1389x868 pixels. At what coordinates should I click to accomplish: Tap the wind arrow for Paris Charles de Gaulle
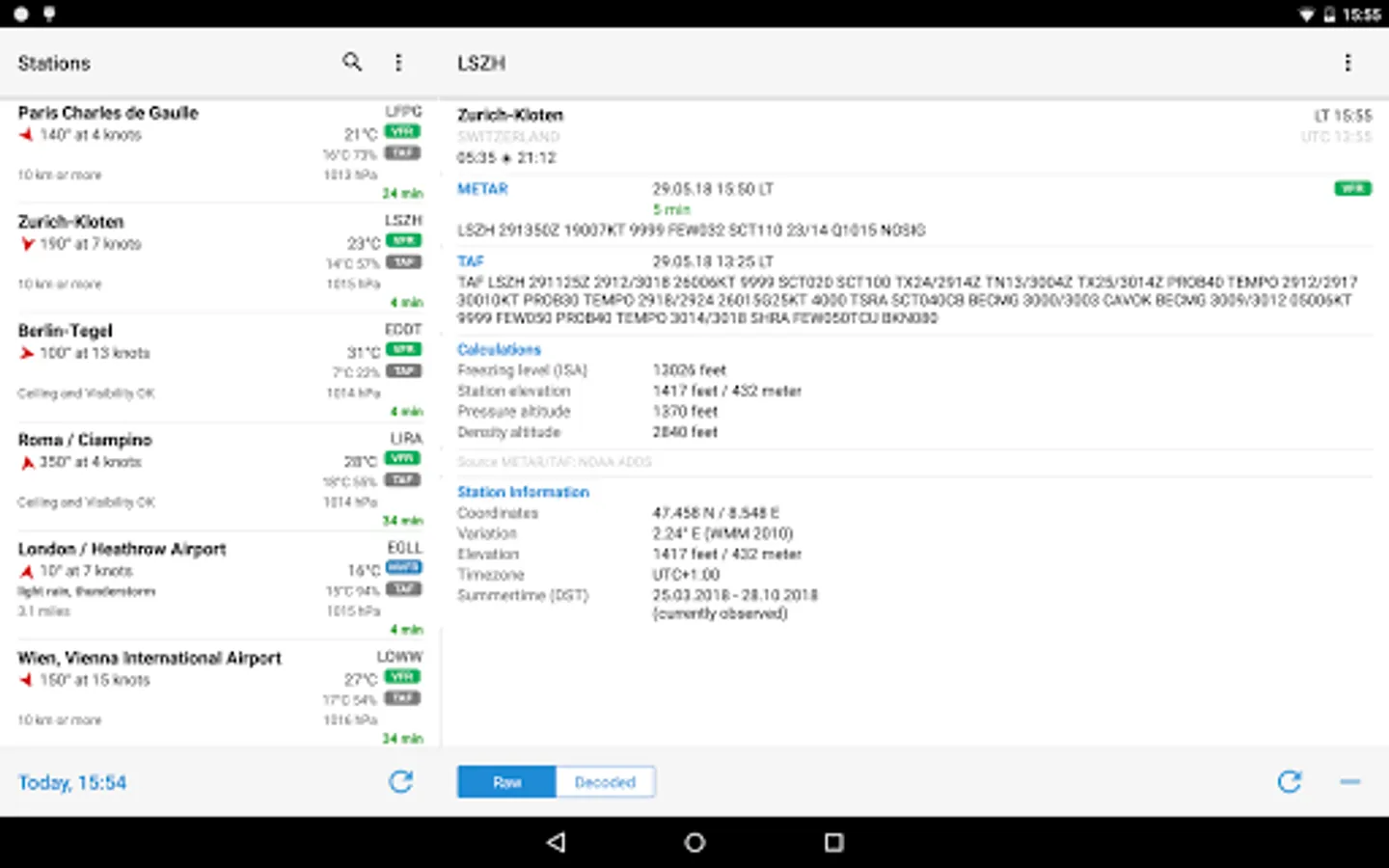pos(26,135)
